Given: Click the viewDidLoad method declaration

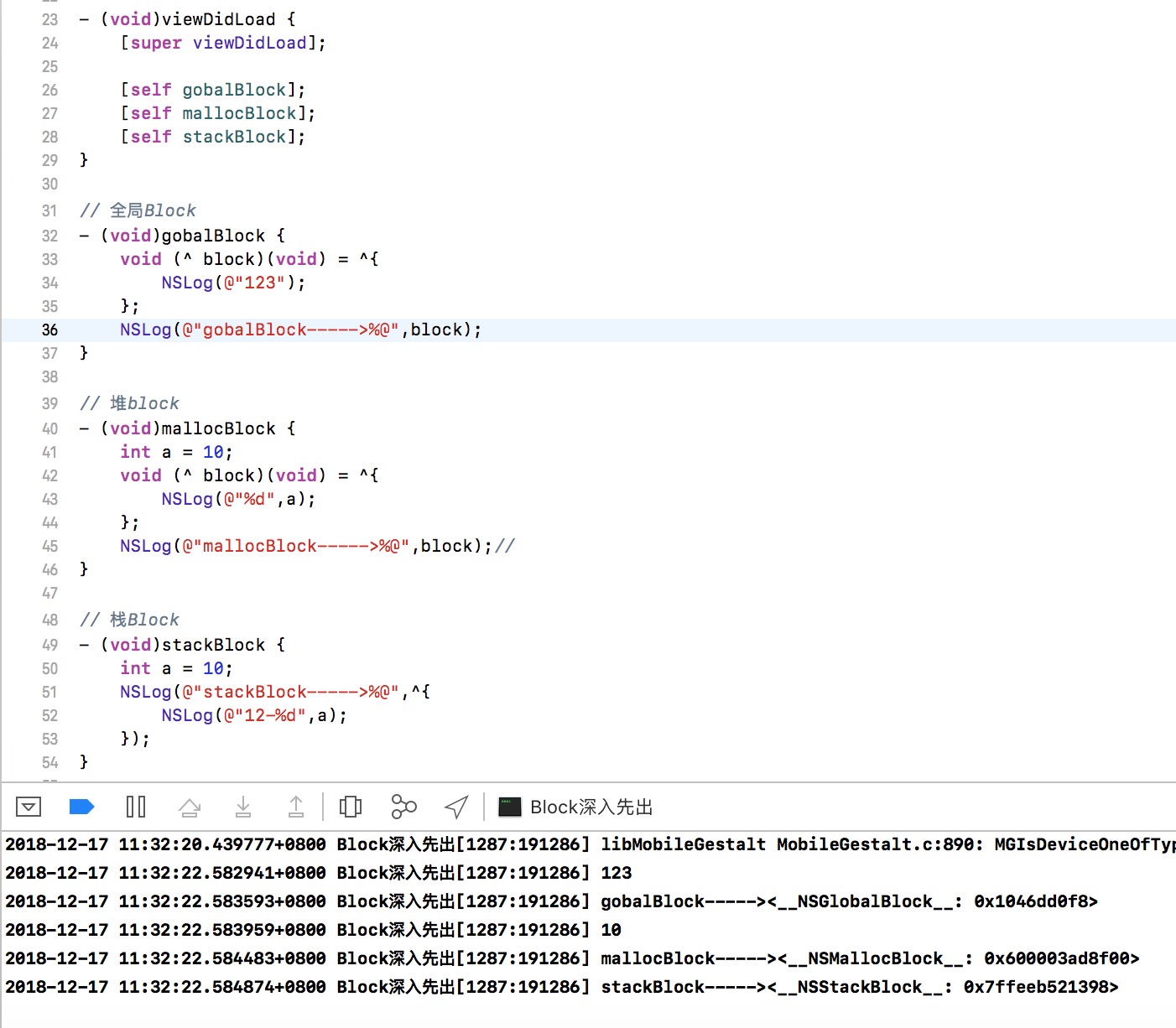Looking at the screenshot, I should pos(187,19).
